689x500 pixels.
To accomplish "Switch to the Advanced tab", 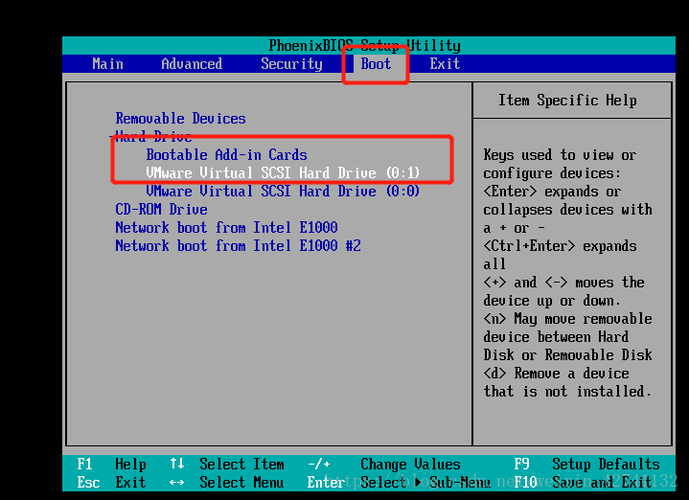I will pyautogui.click(x=192, y=64).
